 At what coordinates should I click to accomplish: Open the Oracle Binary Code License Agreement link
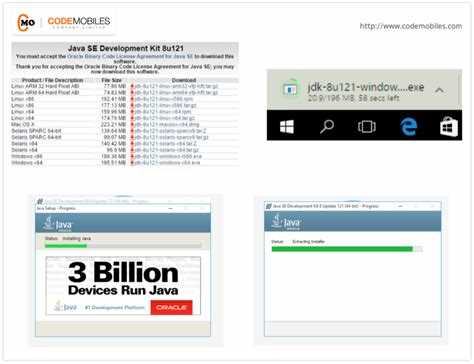coord(130,56)
